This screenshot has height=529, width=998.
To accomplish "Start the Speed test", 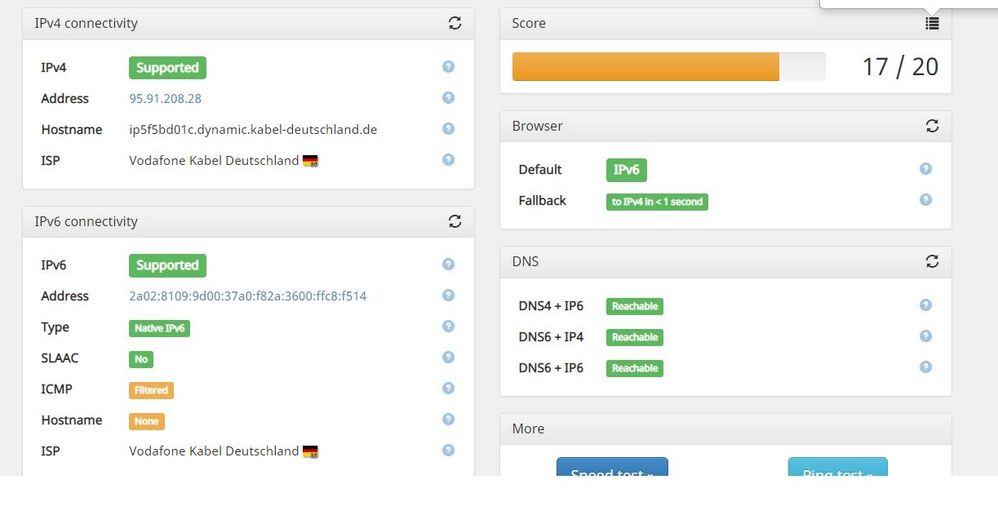I will (x=611, y=468).
